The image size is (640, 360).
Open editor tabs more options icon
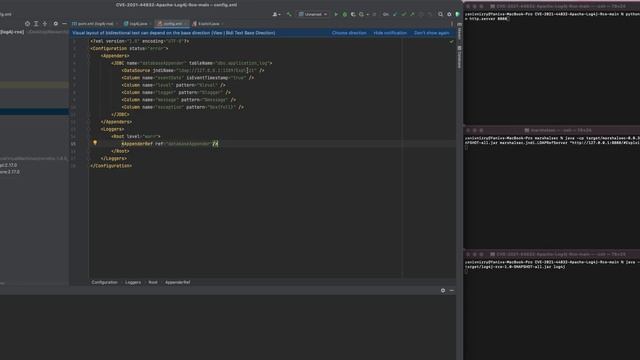tap(451, 24)
